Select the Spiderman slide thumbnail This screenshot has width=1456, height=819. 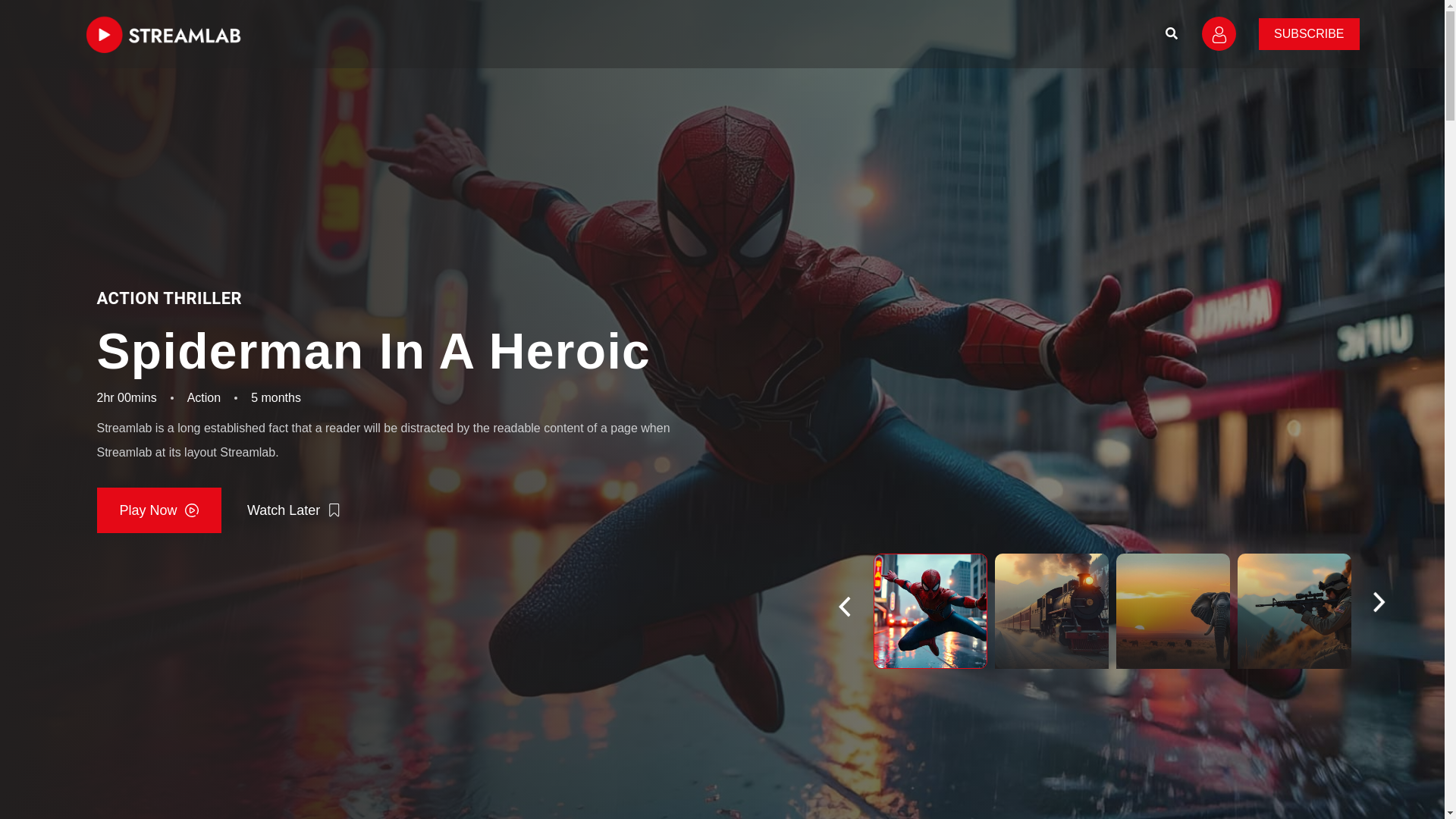point(930,611)
